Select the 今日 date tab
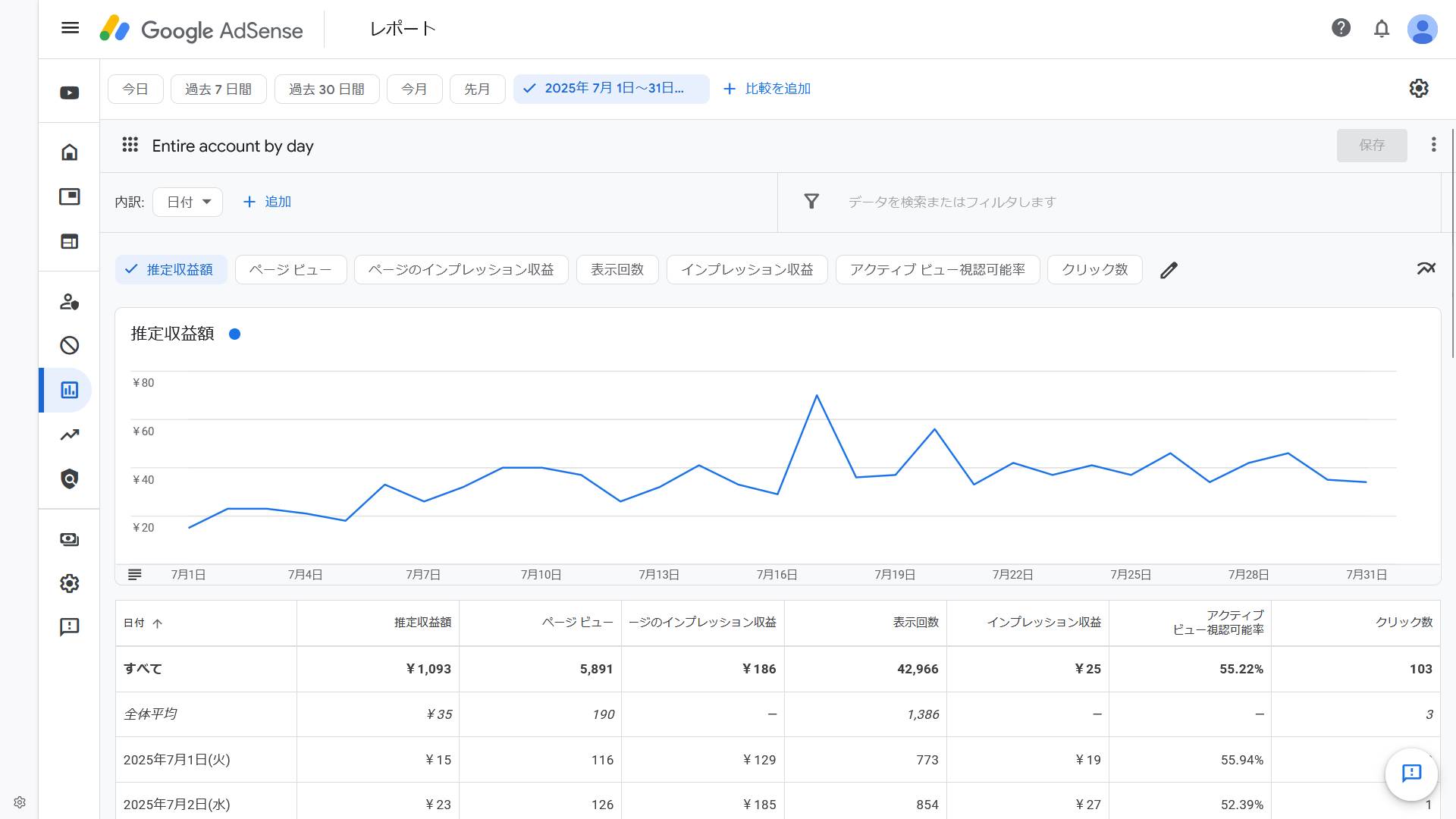 135,89
